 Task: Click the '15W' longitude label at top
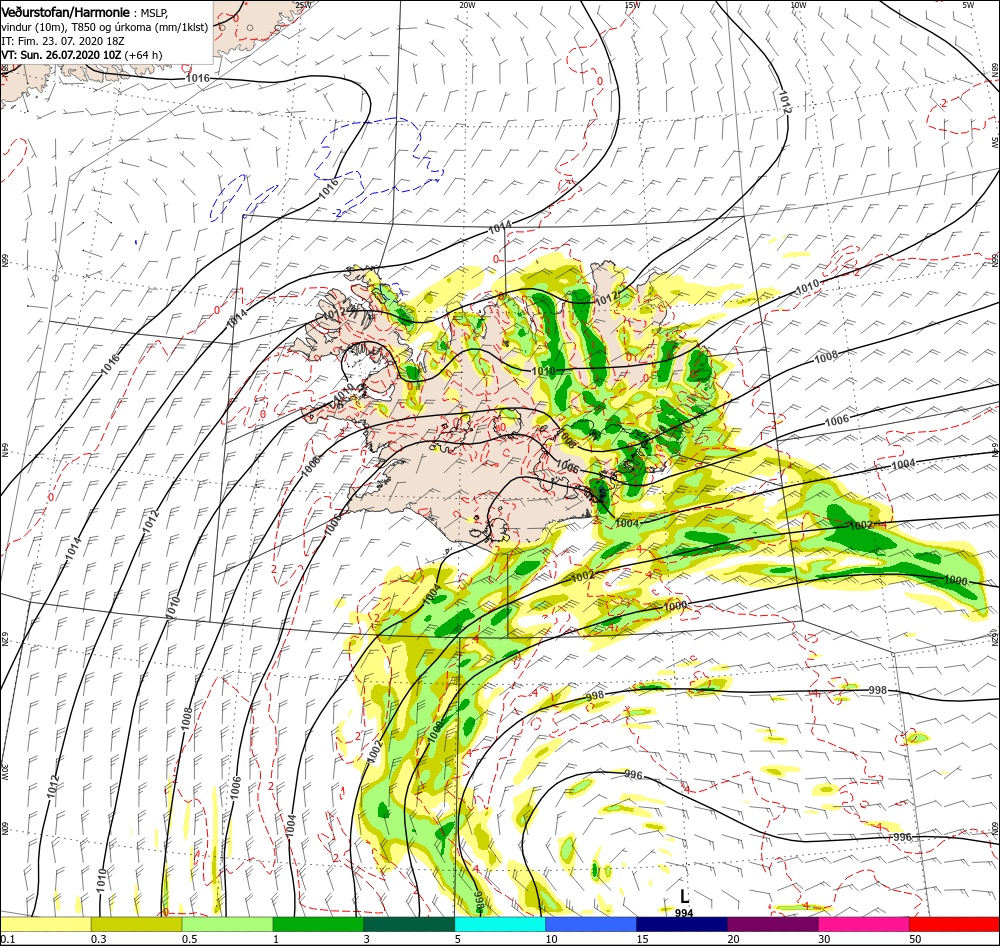(x=632, y=5)
